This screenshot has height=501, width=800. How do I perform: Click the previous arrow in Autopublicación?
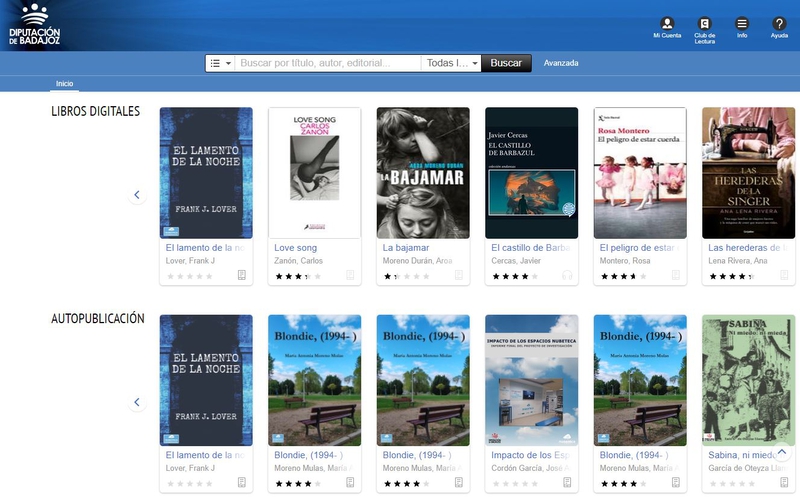click(137, 402)
